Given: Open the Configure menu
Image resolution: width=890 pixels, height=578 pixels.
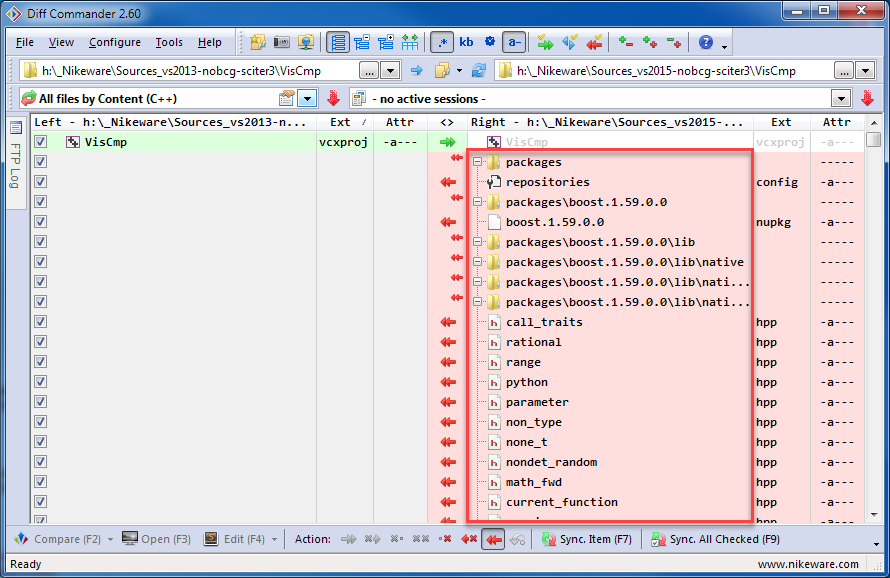Looking at the screenshot, I should [x=114, y=42].
